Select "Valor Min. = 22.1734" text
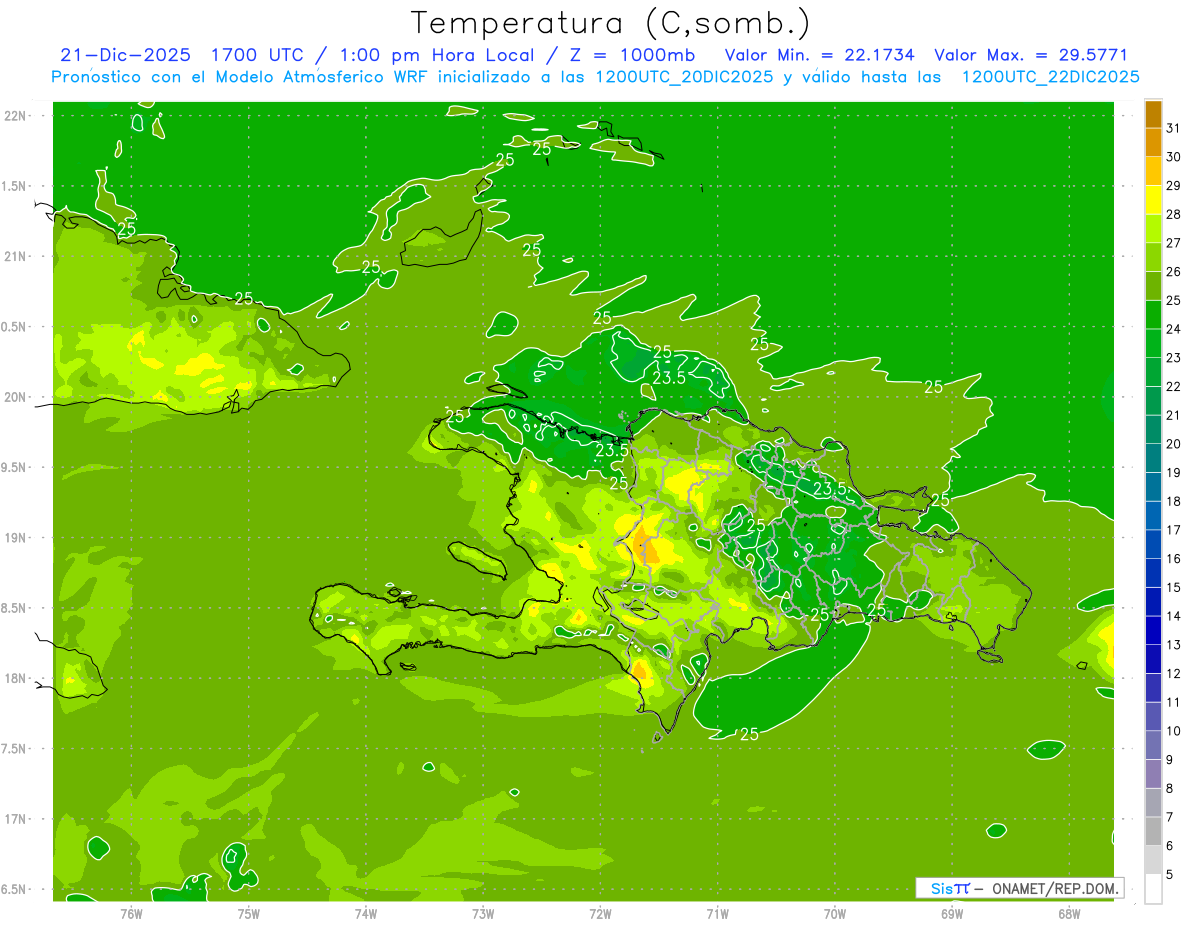Image resolution: width=1200 pixels, height=927 pixels. pyautogui.click(x=819, y=55)
